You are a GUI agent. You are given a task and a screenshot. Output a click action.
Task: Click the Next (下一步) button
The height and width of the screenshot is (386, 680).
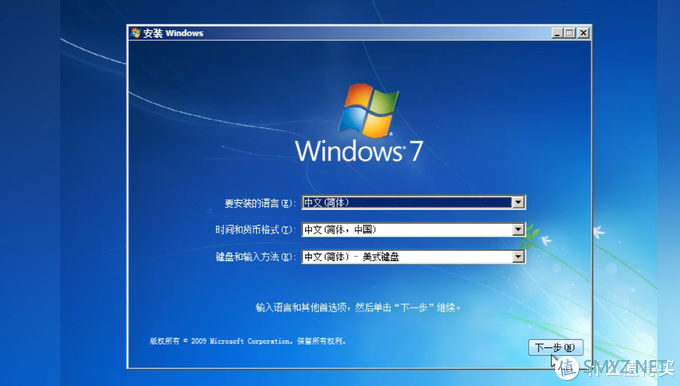click(556, 347)
